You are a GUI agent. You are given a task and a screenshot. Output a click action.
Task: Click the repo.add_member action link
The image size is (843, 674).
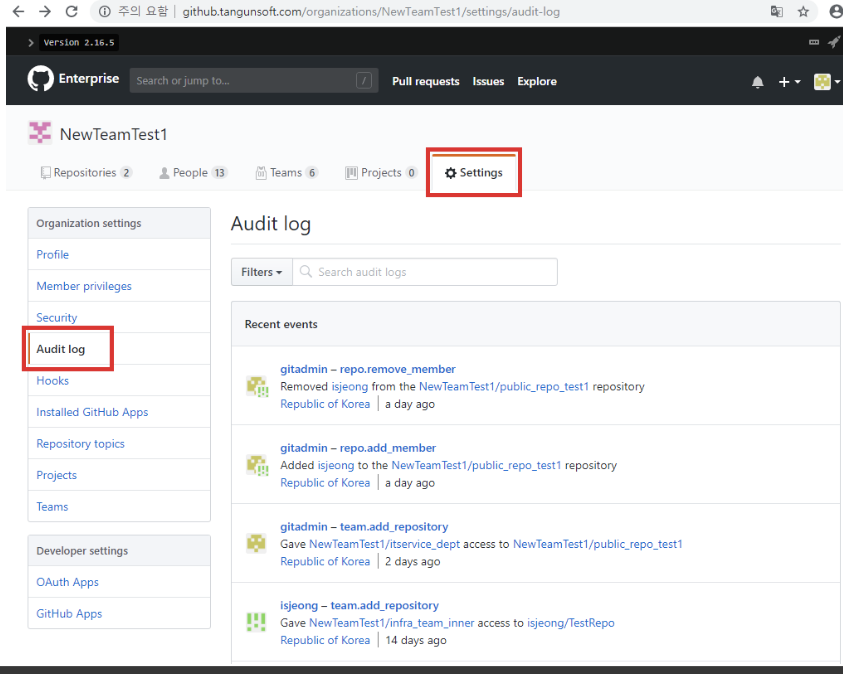click(x=388, y=448)
